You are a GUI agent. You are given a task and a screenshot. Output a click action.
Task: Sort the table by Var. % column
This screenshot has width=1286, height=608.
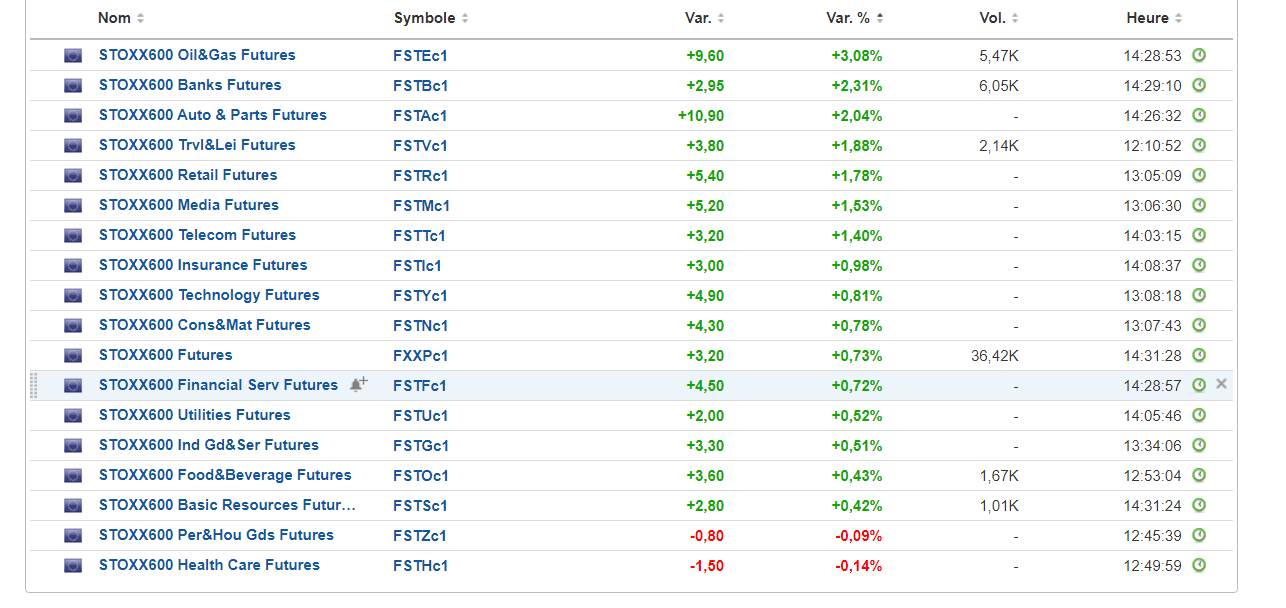click(x=857, y=18)
